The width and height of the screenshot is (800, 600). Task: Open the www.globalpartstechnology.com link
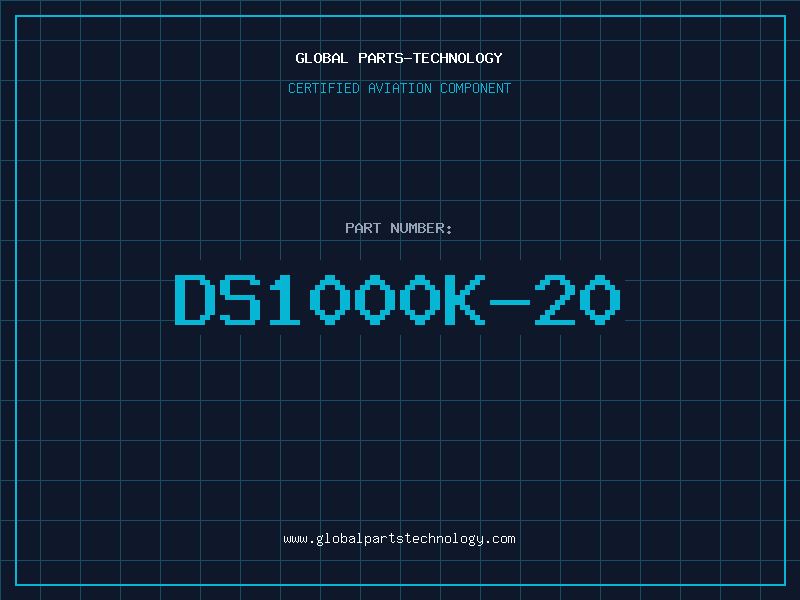point(399,539)
